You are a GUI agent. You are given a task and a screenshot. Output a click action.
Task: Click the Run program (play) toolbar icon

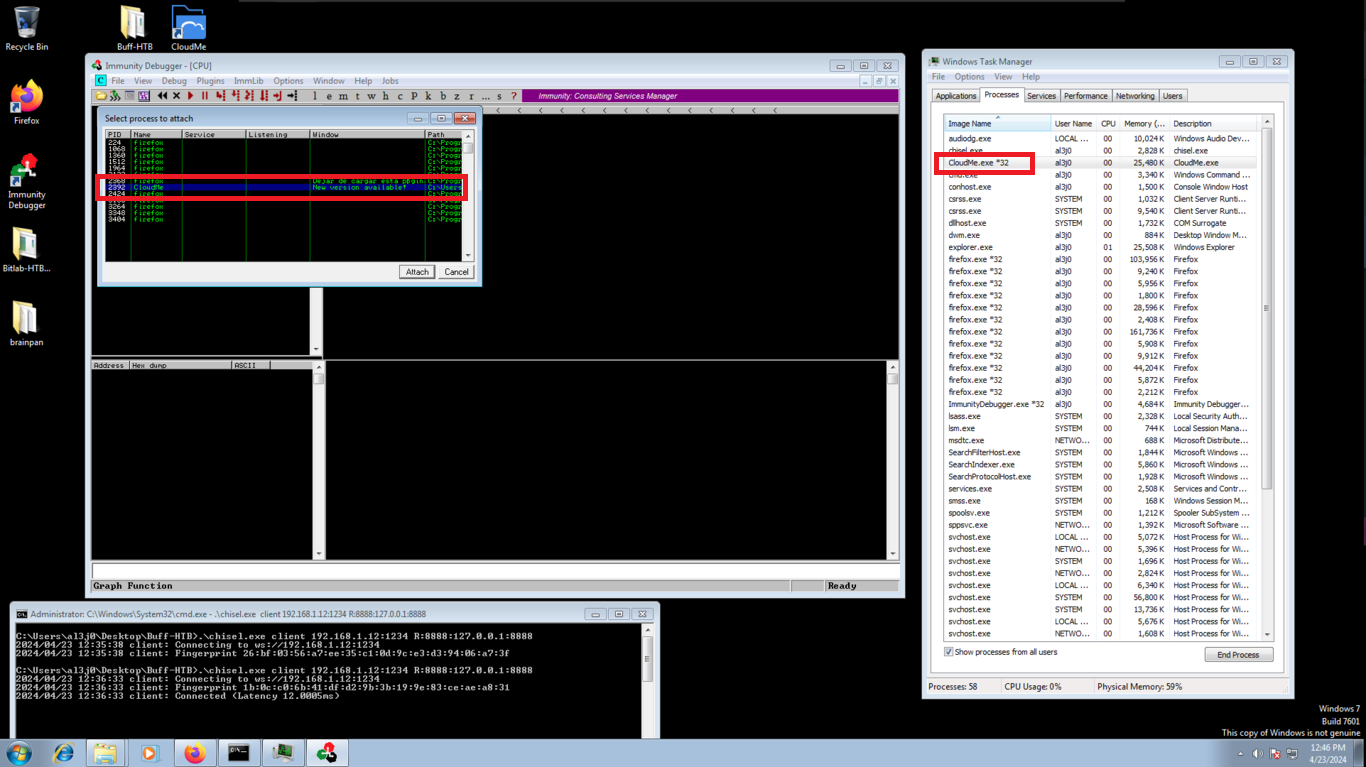point(190,96)
